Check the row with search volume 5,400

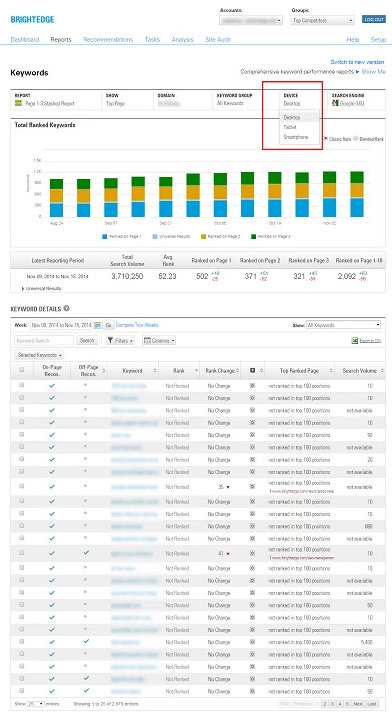click(x=22, y=642)
